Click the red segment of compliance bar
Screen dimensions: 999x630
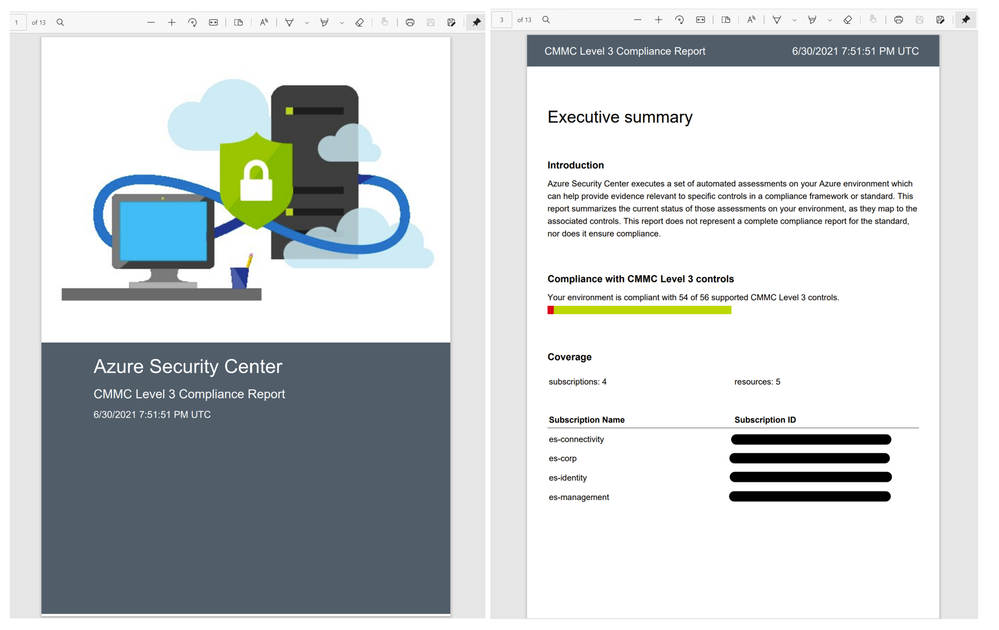coord(550,310)
